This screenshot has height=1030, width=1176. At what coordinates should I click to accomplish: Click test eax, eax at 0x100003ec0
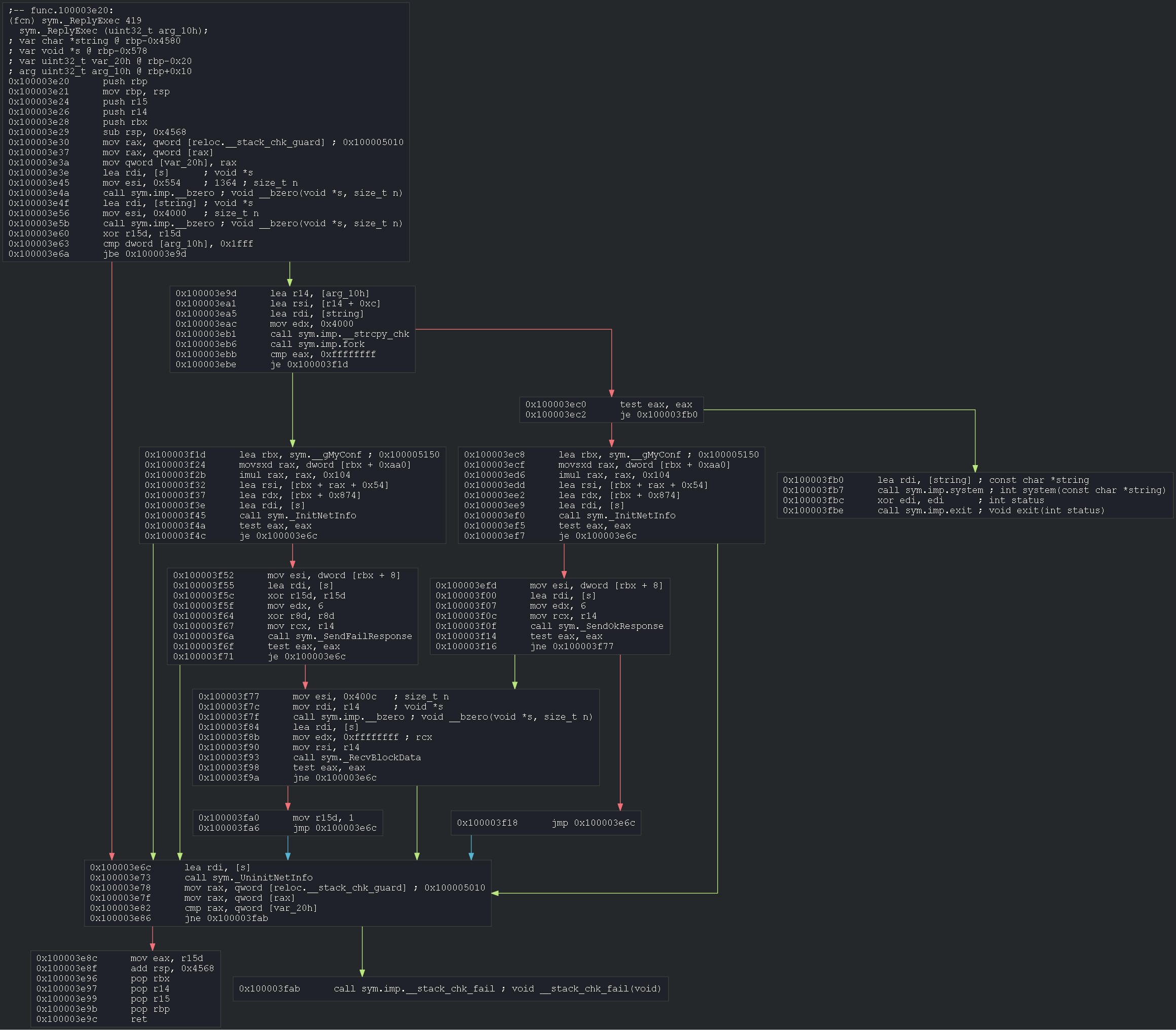[x=655, y=405]
